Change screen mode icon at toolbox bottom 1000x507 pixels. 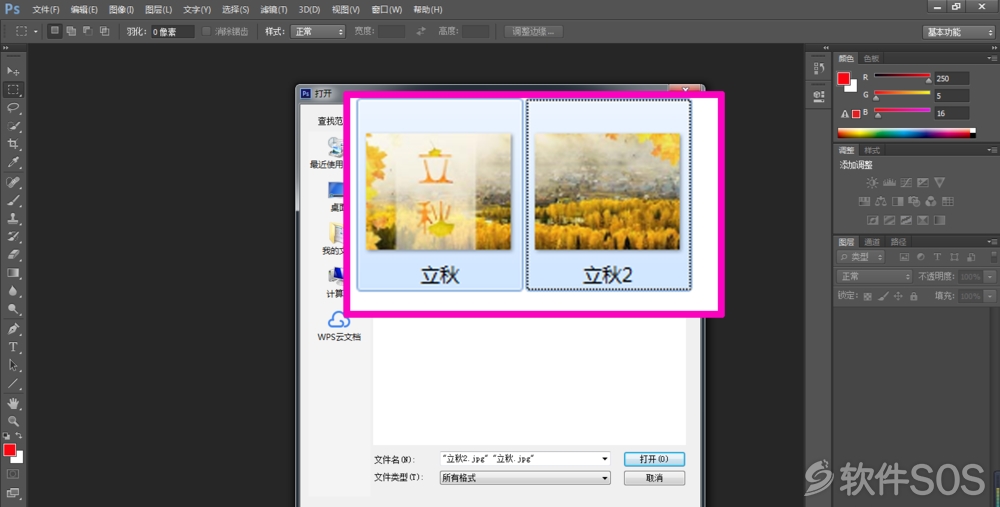pyautogui.click(x=13, y=492)
